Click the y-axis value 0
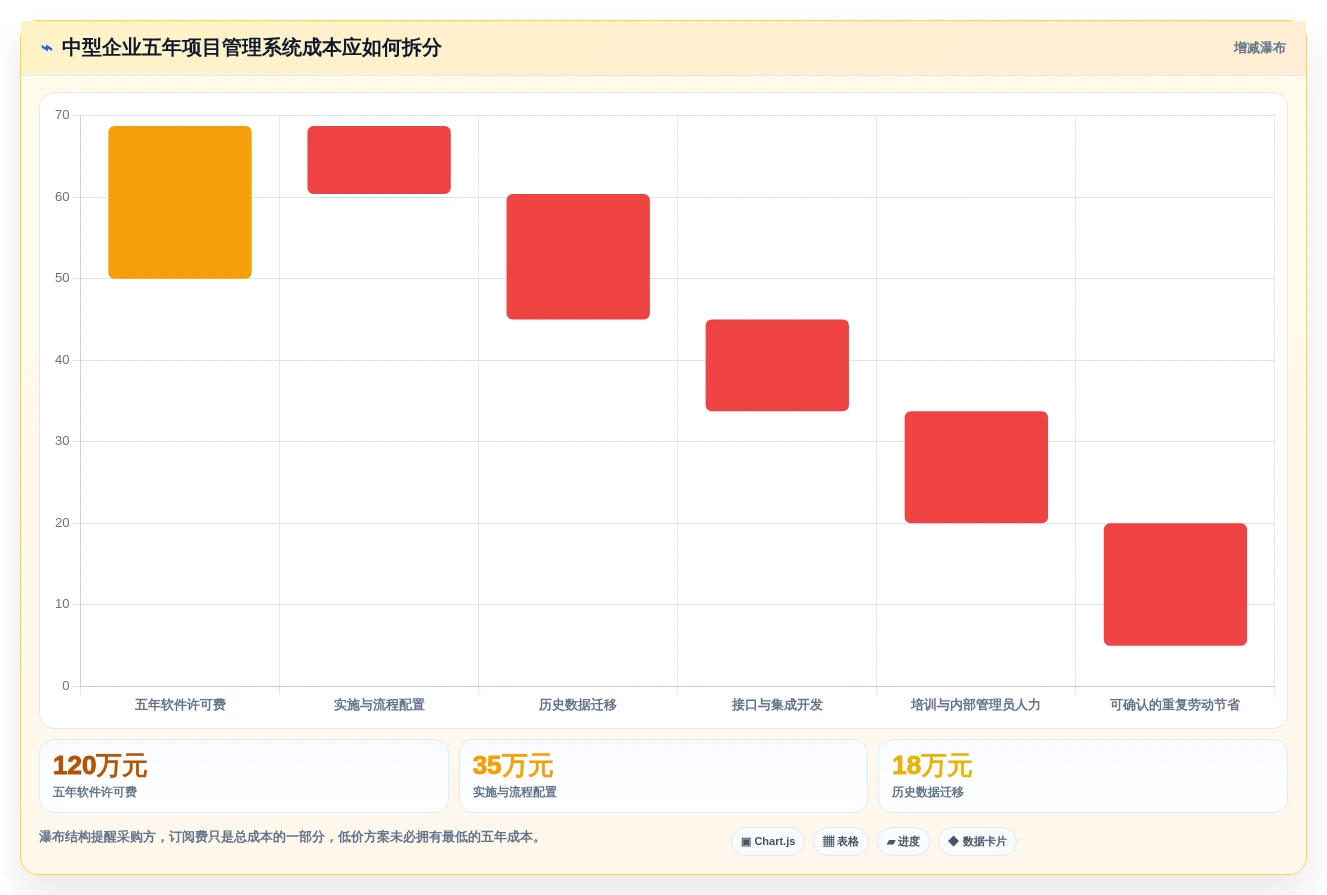This screenshot has width=1327, height=895. point(66,686)
